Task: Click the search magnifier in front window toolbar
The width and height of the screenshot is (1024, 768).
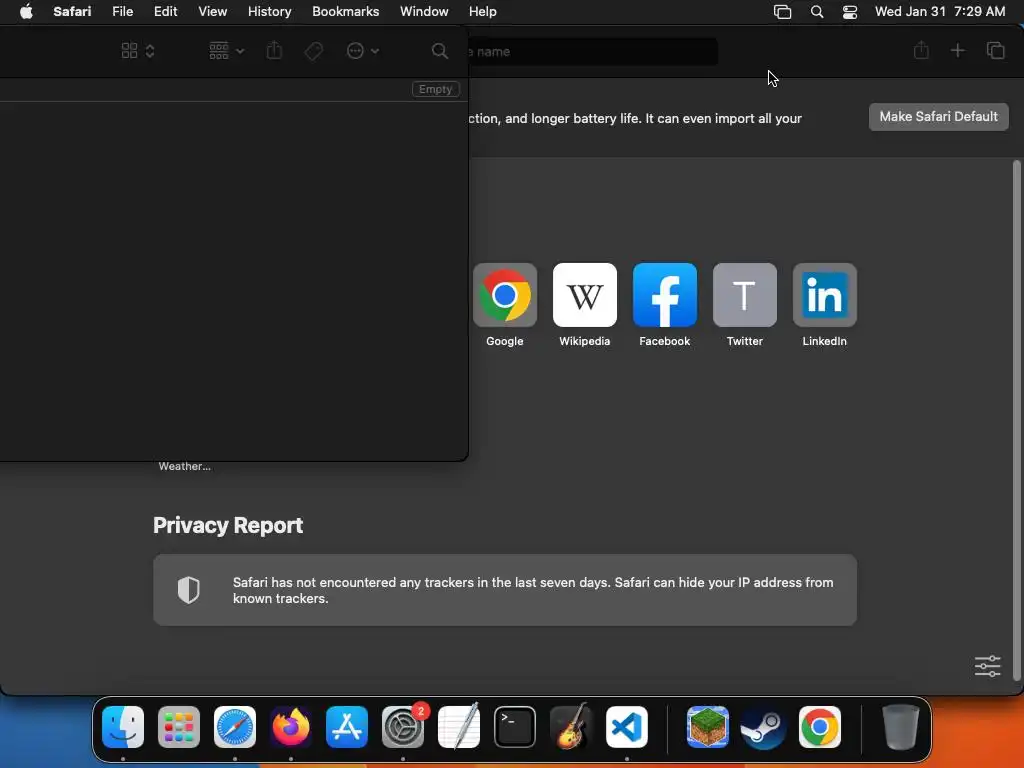Action: click(x=440, y=51)
